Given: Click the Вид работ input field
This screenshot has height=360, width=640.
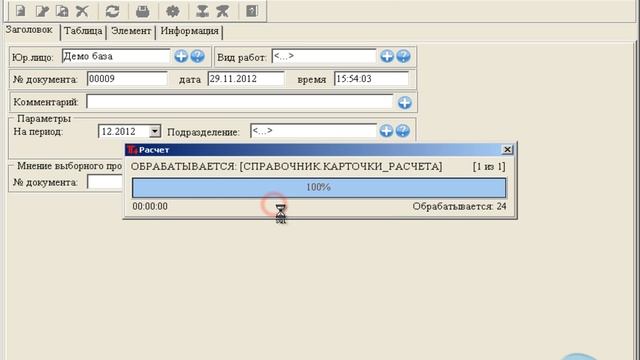Looking at the screenshot, I should (324, 56).
